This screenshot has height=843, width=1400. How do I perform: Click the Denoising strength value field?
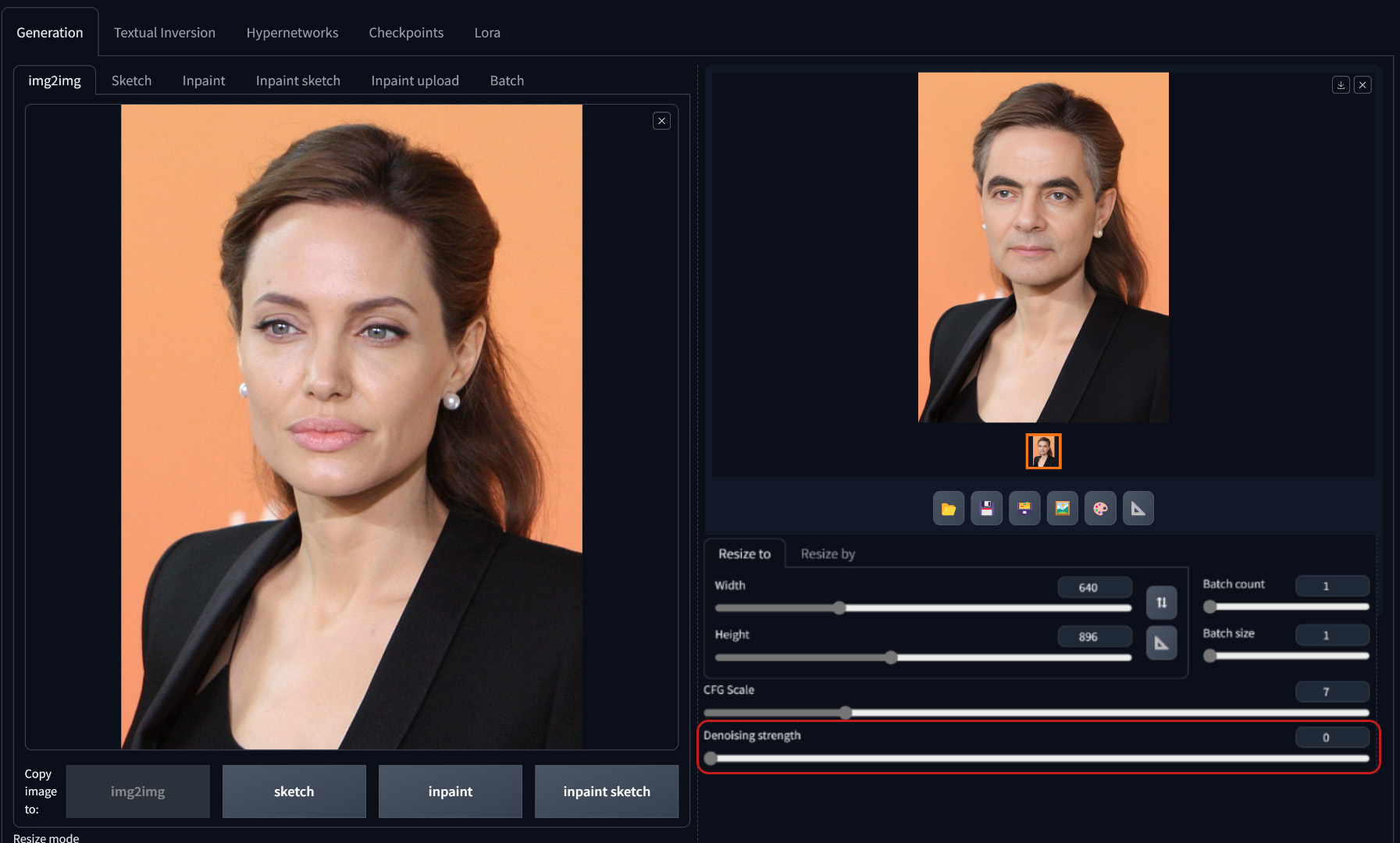point(1332,737)
